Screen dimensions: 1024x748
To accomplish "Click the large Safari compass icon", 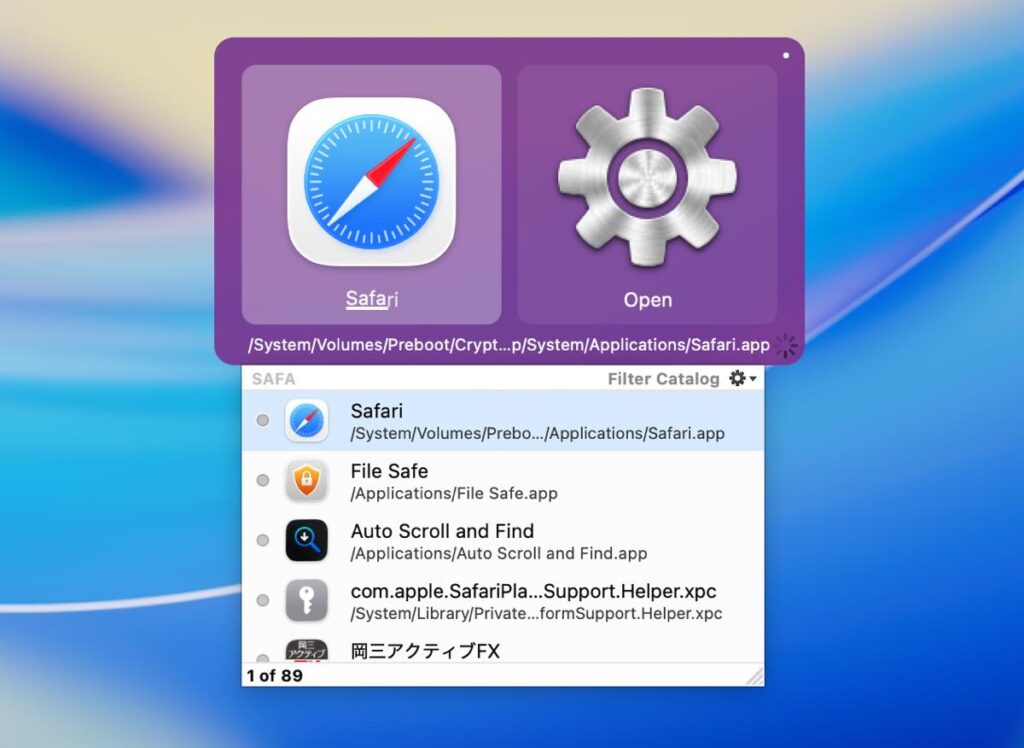I will [371, 181].
